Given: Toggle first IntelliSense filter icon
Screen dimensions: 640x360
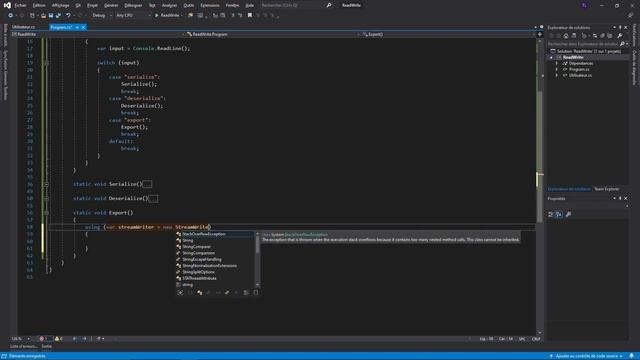Looking at the screenshot, I should (x=180, y=293).
